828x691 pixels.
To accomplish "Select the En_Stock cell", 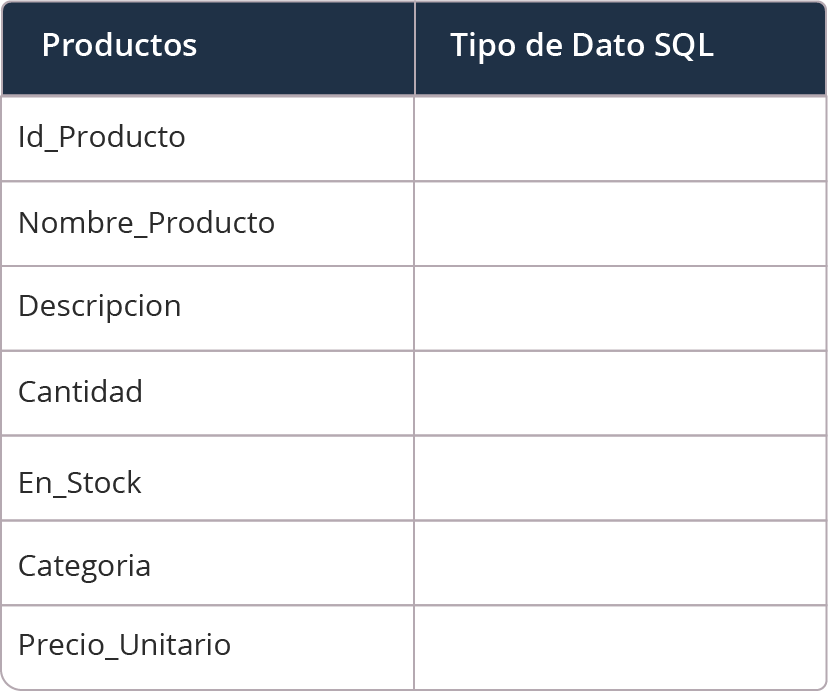I will tap(208, 478).
